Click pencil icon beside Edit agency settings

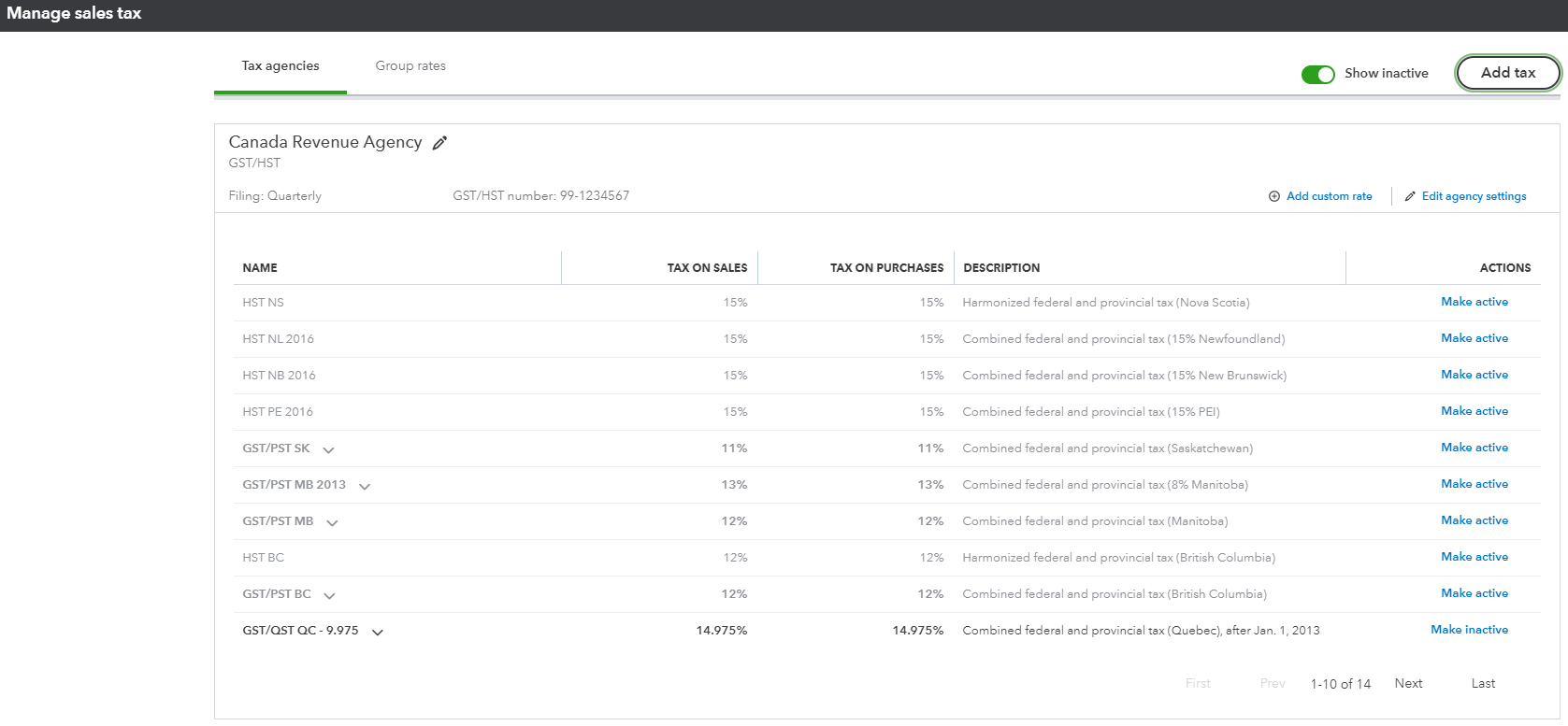click(1410, 196)
